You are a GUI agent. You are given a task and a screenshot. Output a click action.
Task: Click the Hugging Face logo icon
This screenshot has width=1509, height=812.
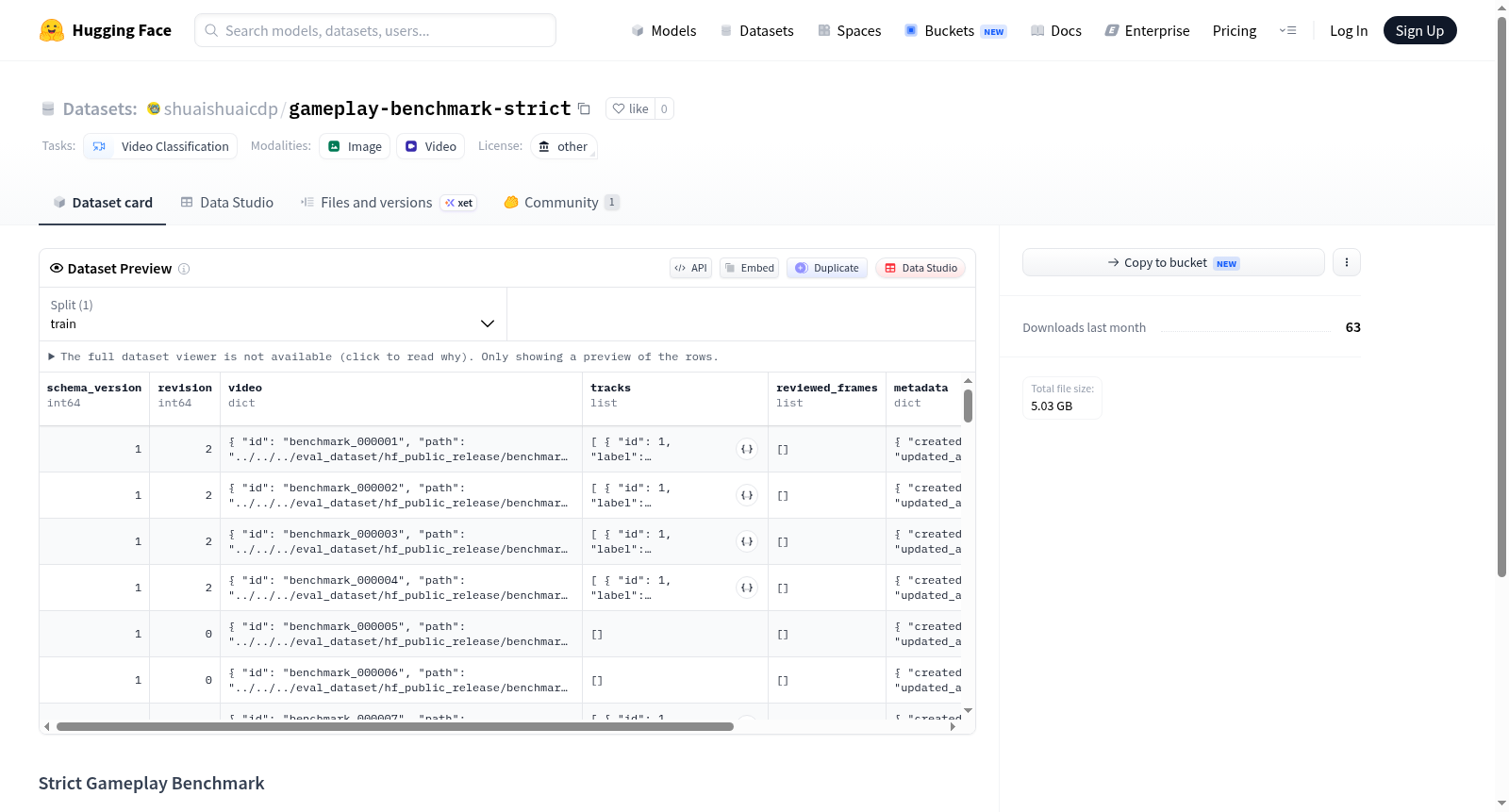coord(52,30)
